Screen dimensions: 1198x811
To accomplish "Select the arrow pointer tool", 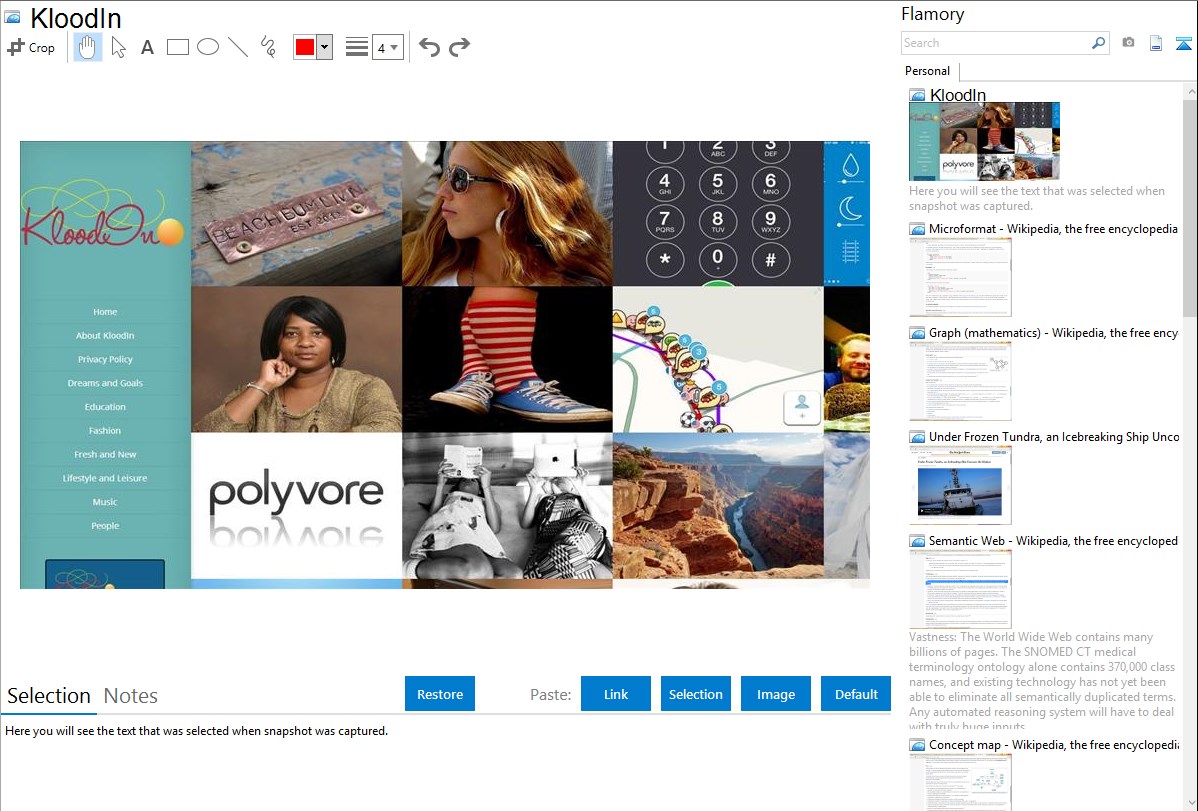I will (118, 47).
